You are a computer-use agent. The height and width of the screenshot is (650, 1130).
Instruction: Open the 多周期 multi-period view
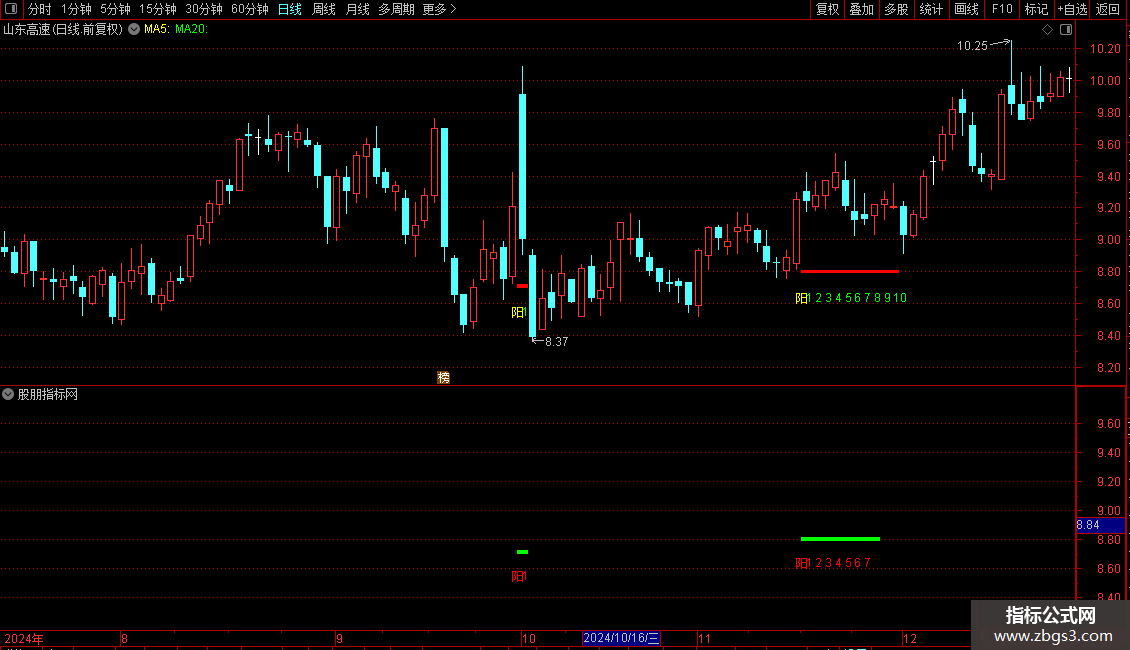coord(396,9)
